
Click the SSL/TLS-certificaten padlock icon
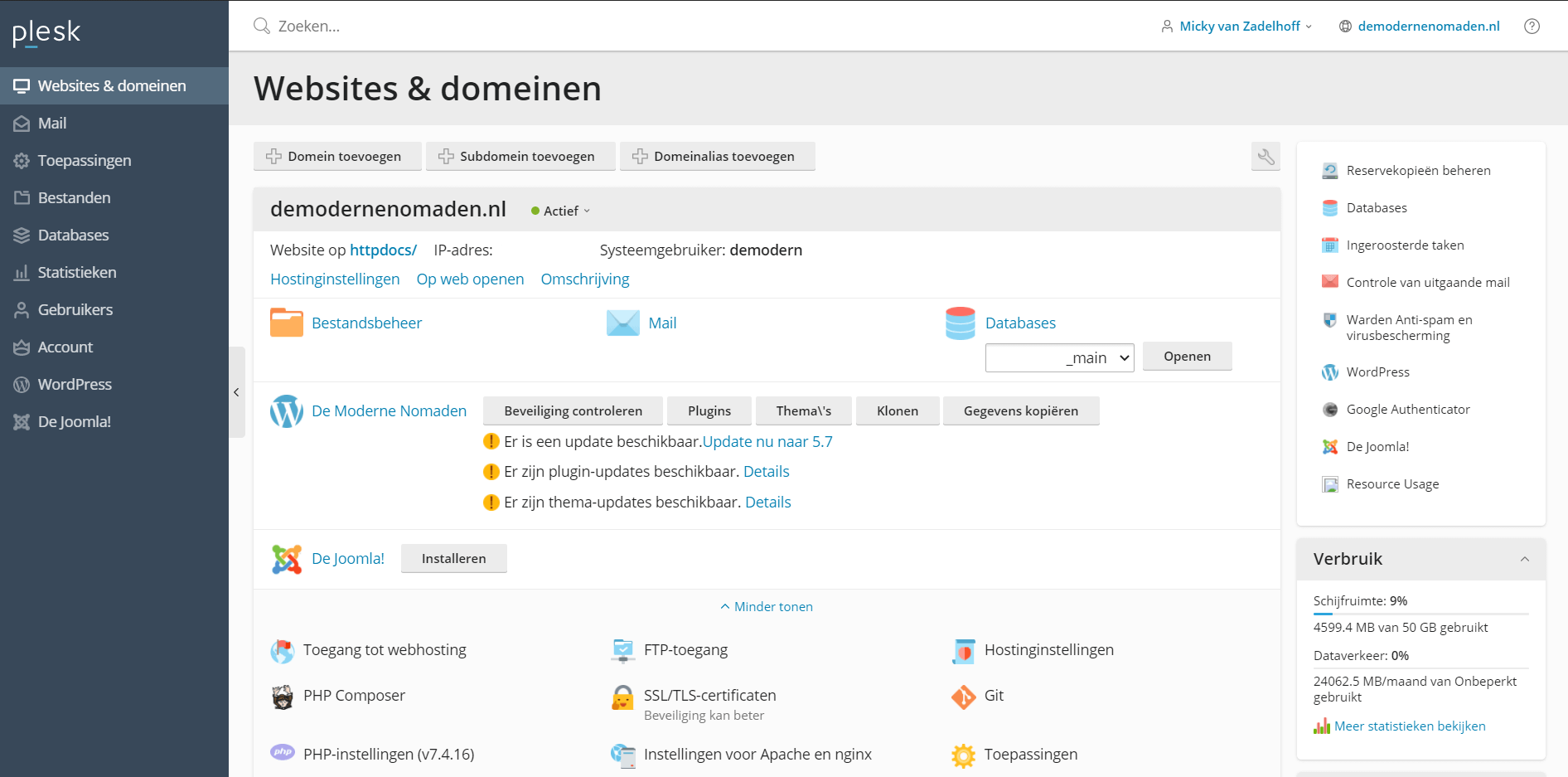[x=622, y=697]
